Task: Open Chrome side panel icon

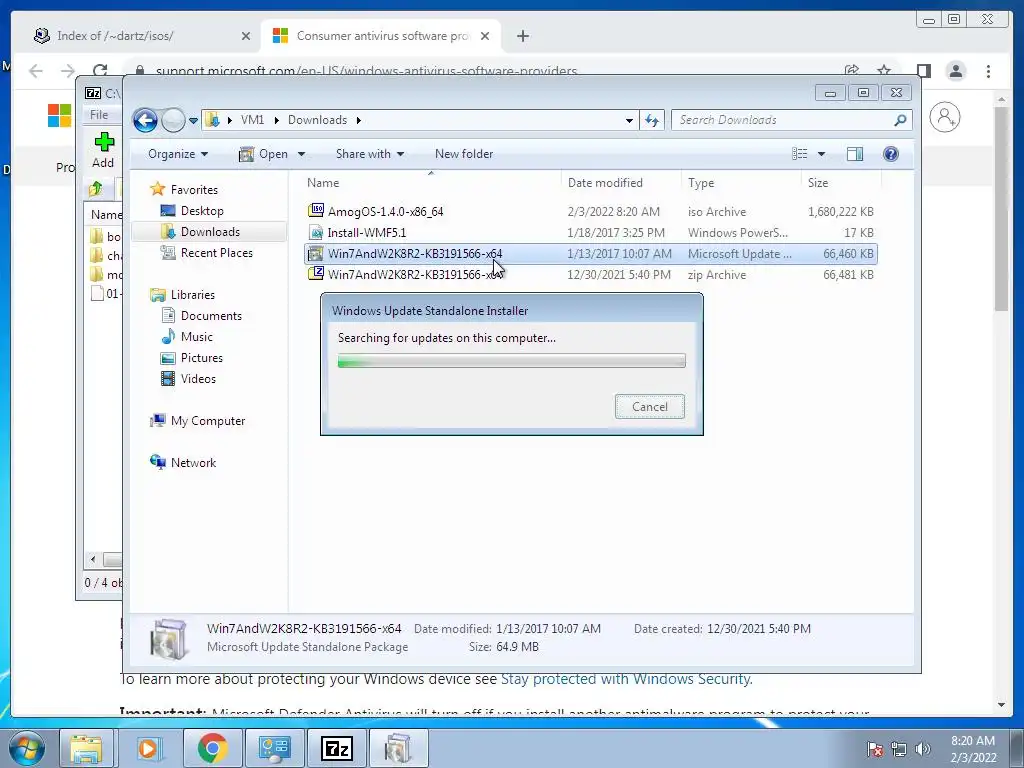Action: [x=923, y=71]
